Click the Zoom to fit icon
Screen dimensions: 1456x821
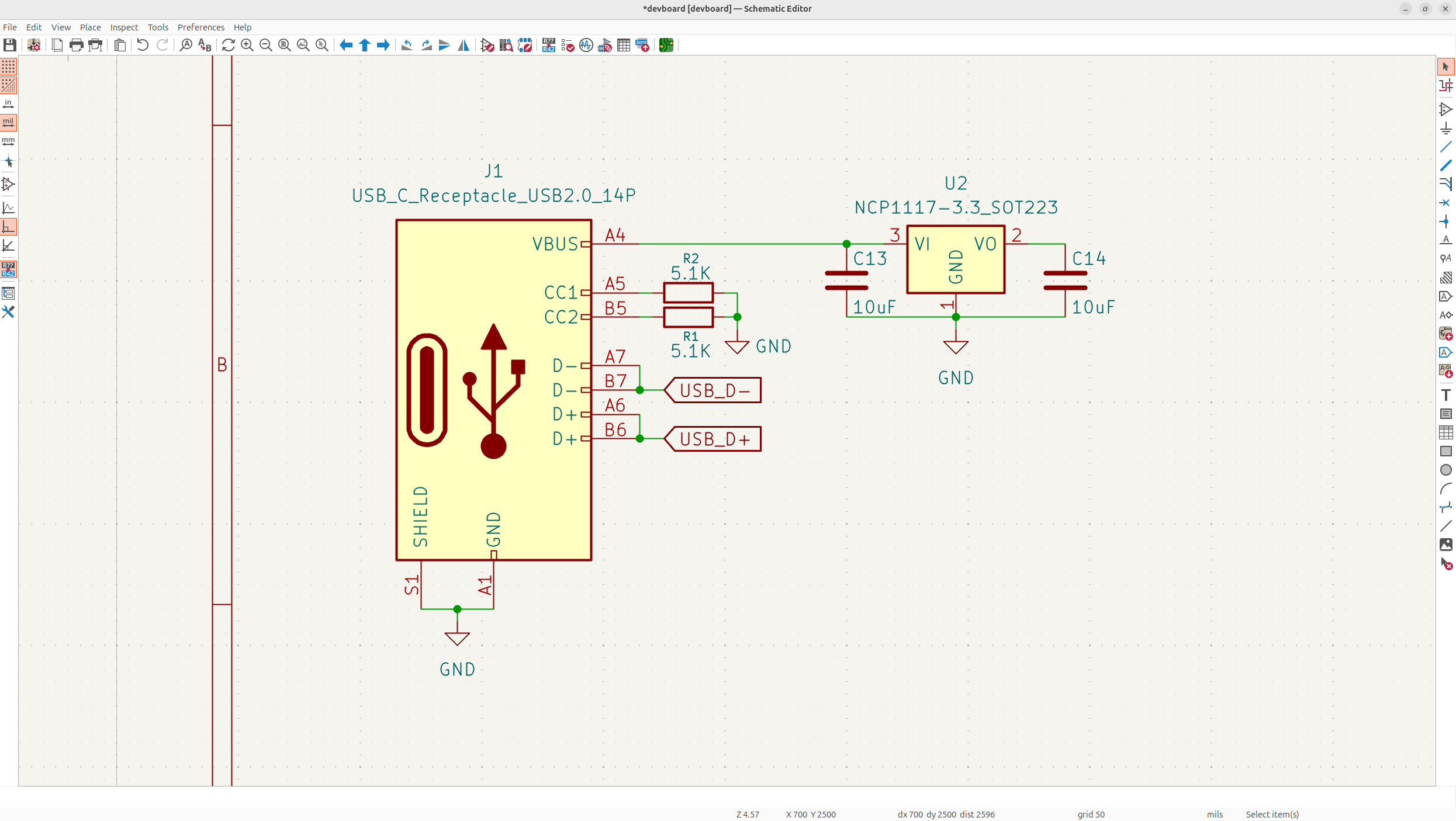click(285, 45)
